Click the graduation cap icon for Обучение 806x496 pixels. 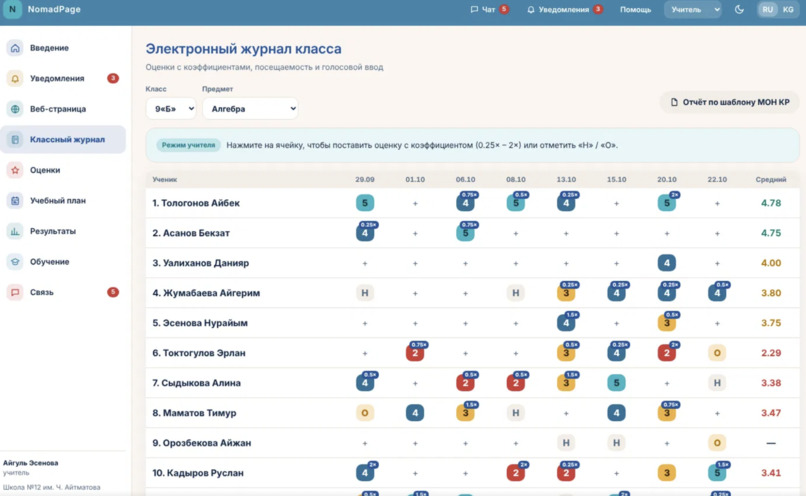(x=15, y=262)
